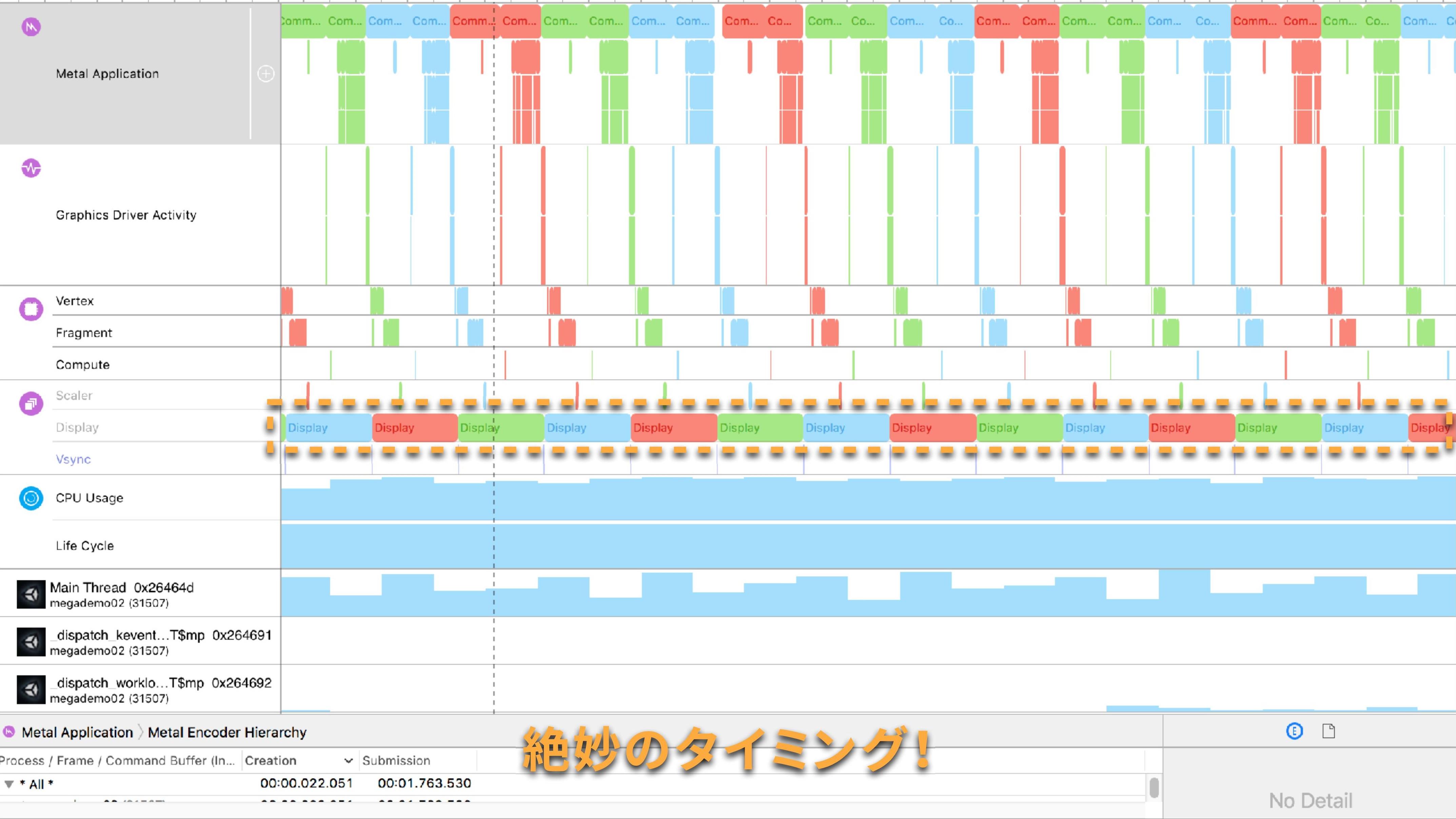
Task: Open the Creation column sort chevron
Action: tap(349, 761)
